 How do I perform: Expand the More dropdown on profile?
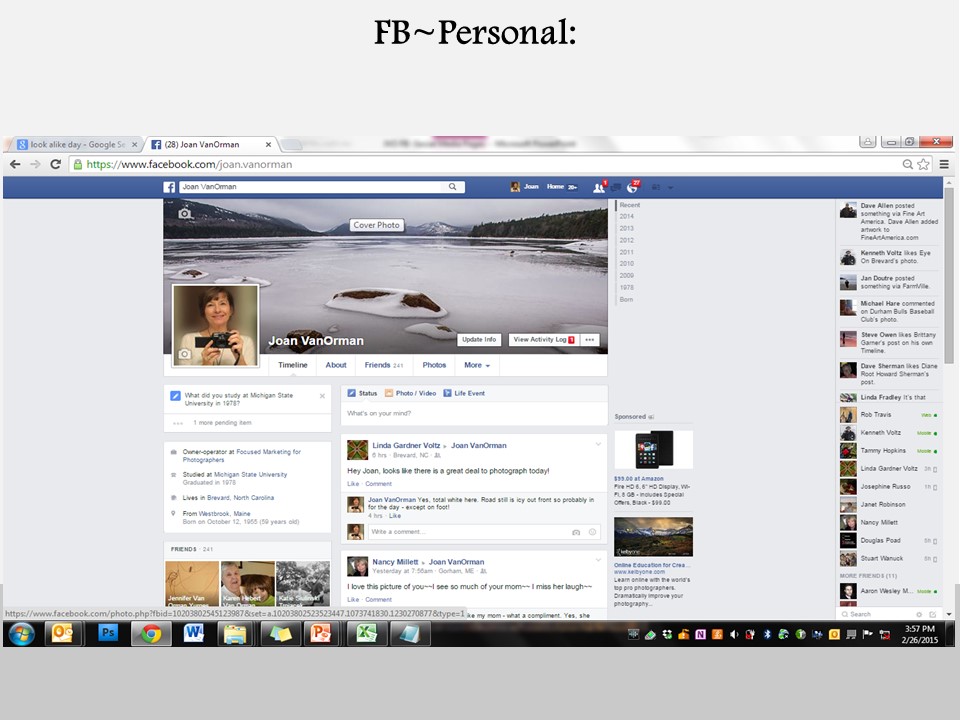[x=477, y=365]
